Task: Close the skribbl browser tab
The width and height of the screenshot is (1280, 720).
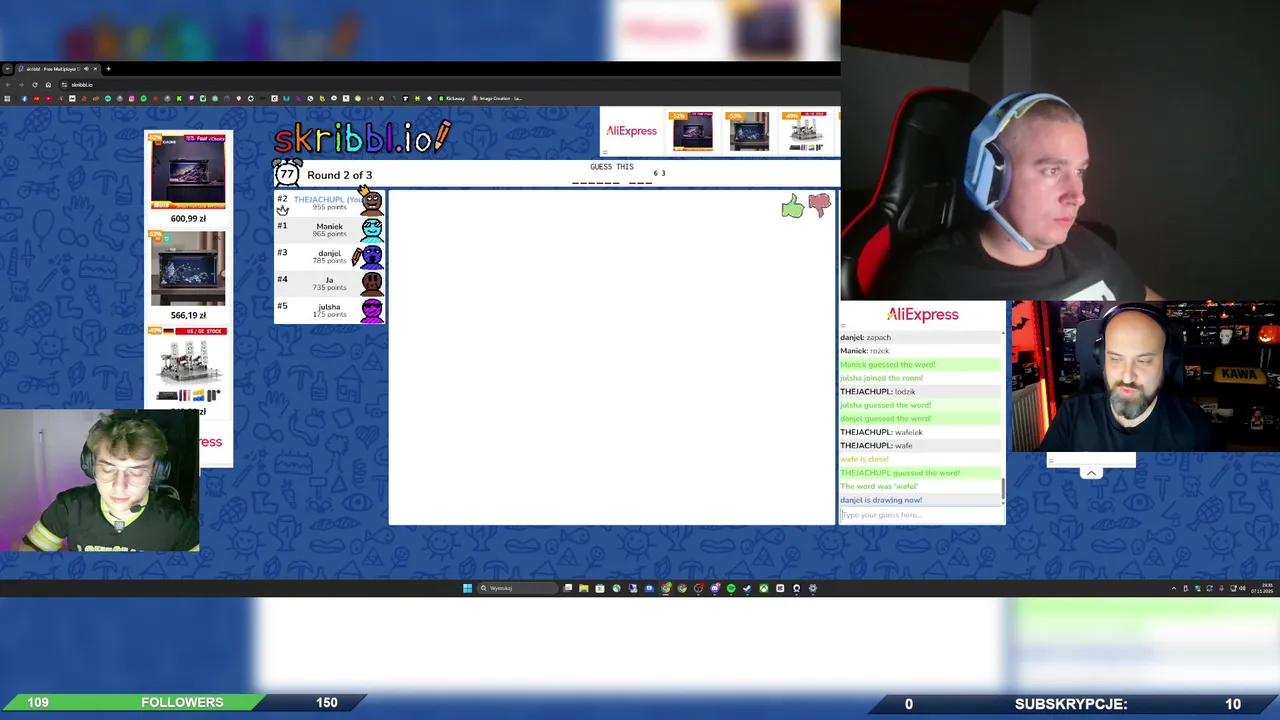Action: 95,69
